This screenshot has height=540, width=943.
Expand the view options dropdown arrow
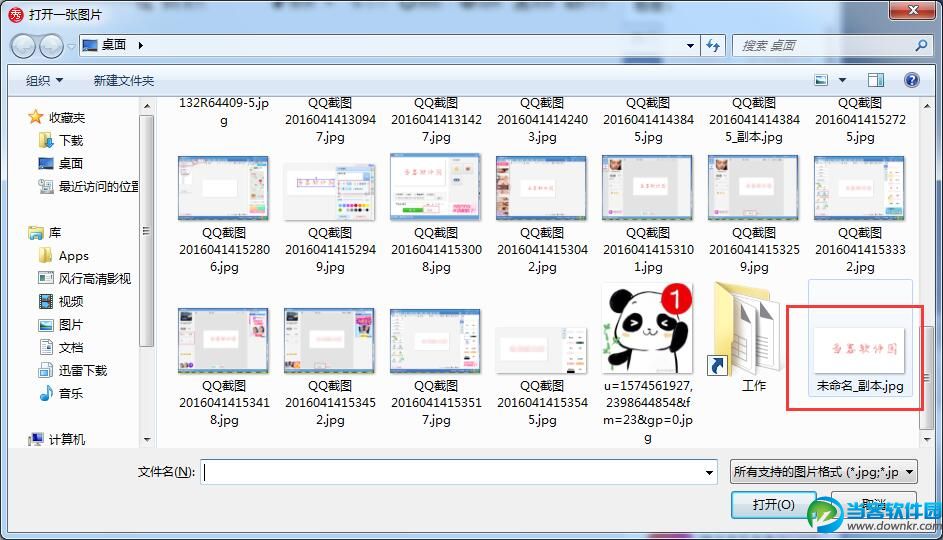[x=843, y=80]
